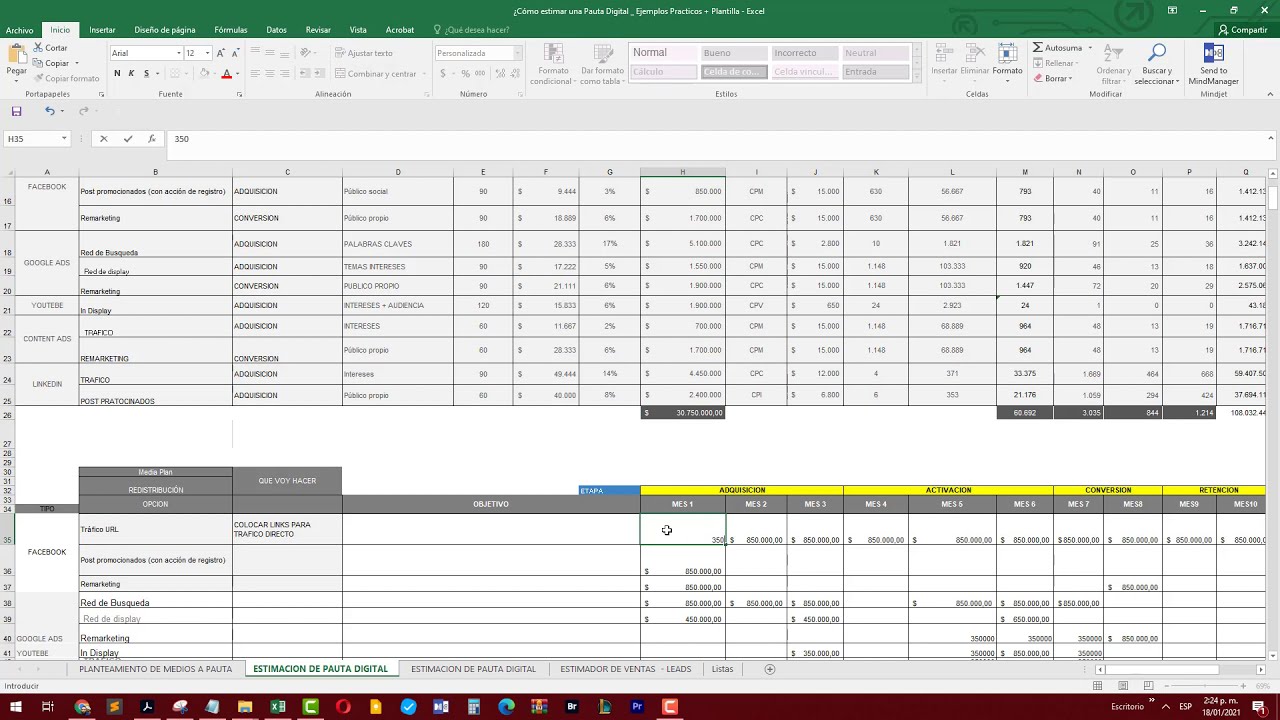Viewport: 1280px width, 720px height.
Task: Apply percent style format
Action: point(466,73)
